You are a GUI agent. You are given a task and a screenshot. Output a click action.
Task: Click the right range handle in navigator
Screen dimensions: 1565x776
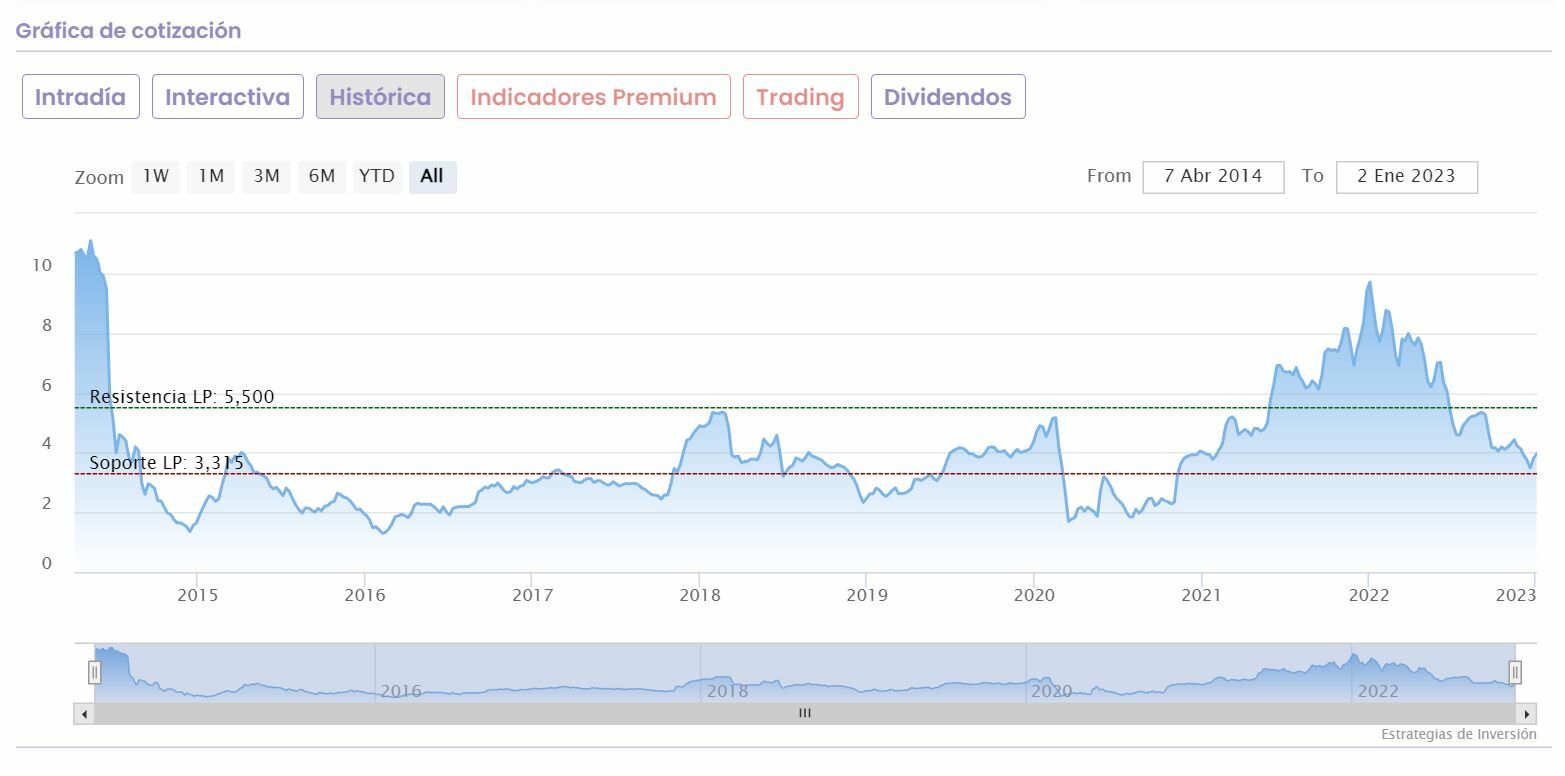(x=1515, y=672)
